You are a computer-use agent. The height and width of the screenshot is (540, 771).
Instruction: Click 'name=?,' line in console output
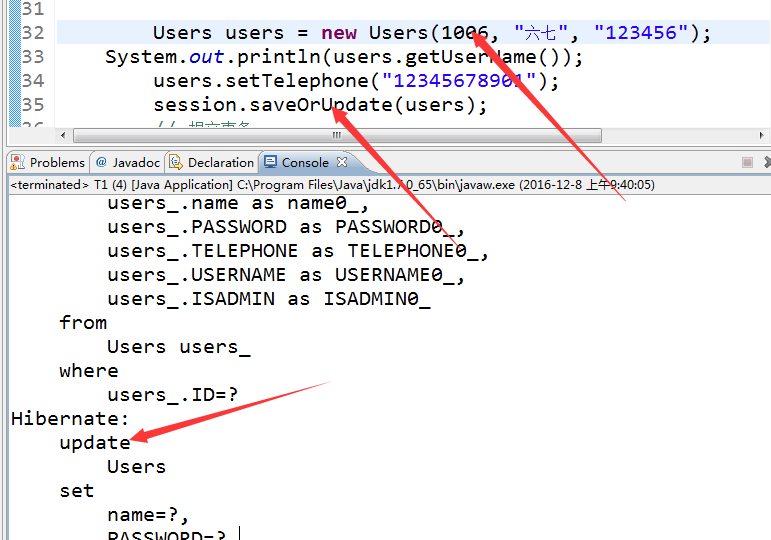[x=148, y=515]
